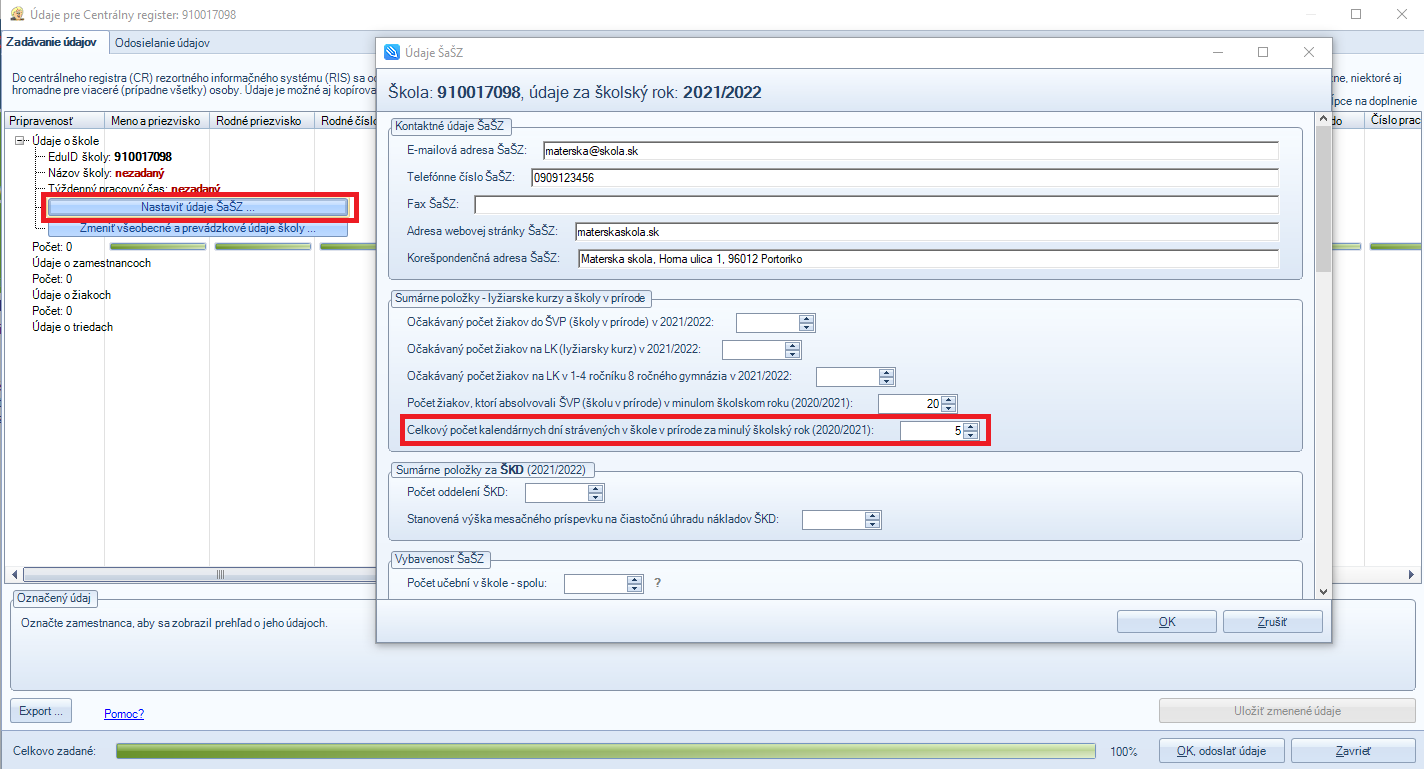Select Údaje o zamestnancoch tree item

coord(91,263)
